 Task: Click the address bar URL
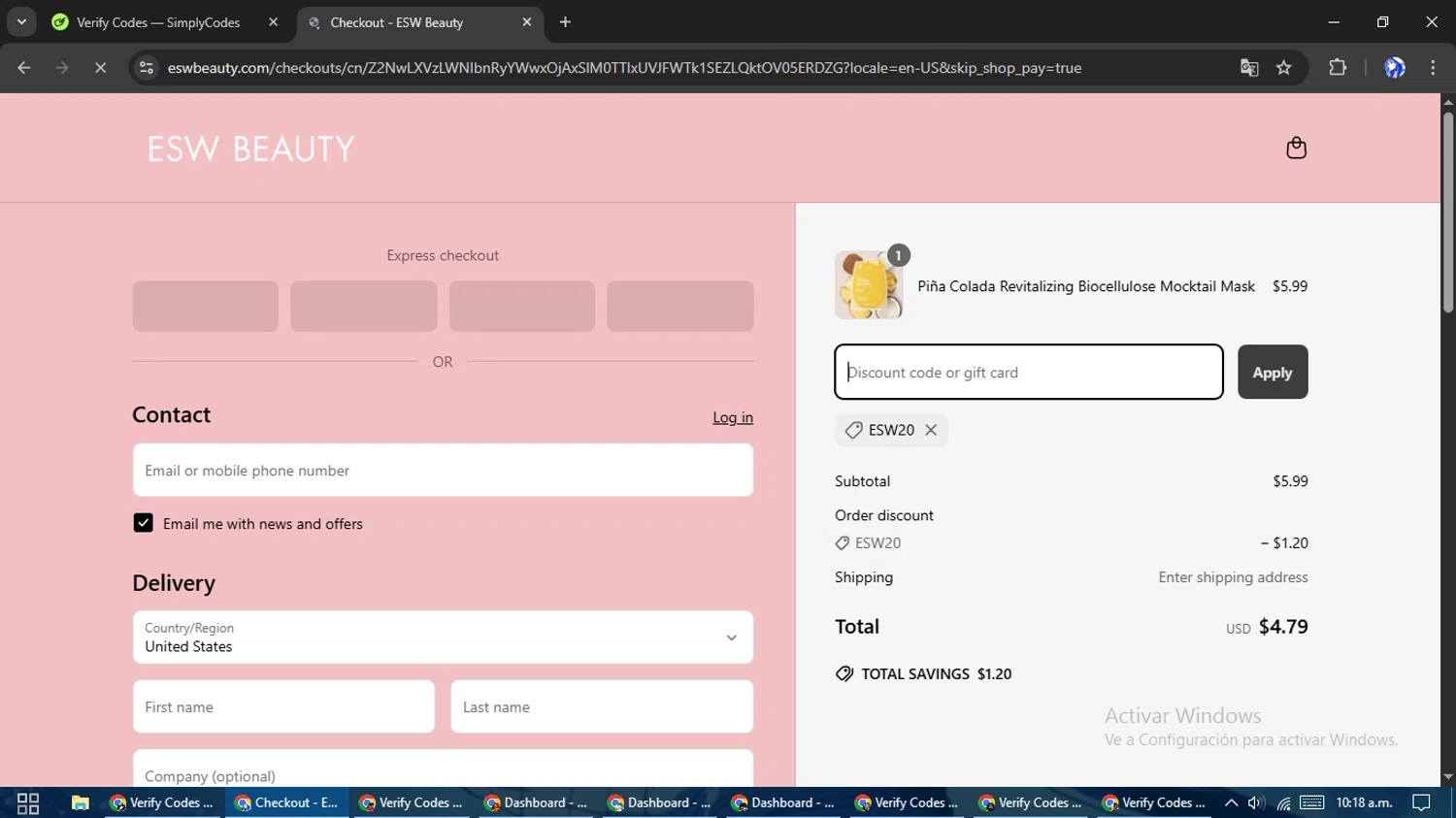624,68
